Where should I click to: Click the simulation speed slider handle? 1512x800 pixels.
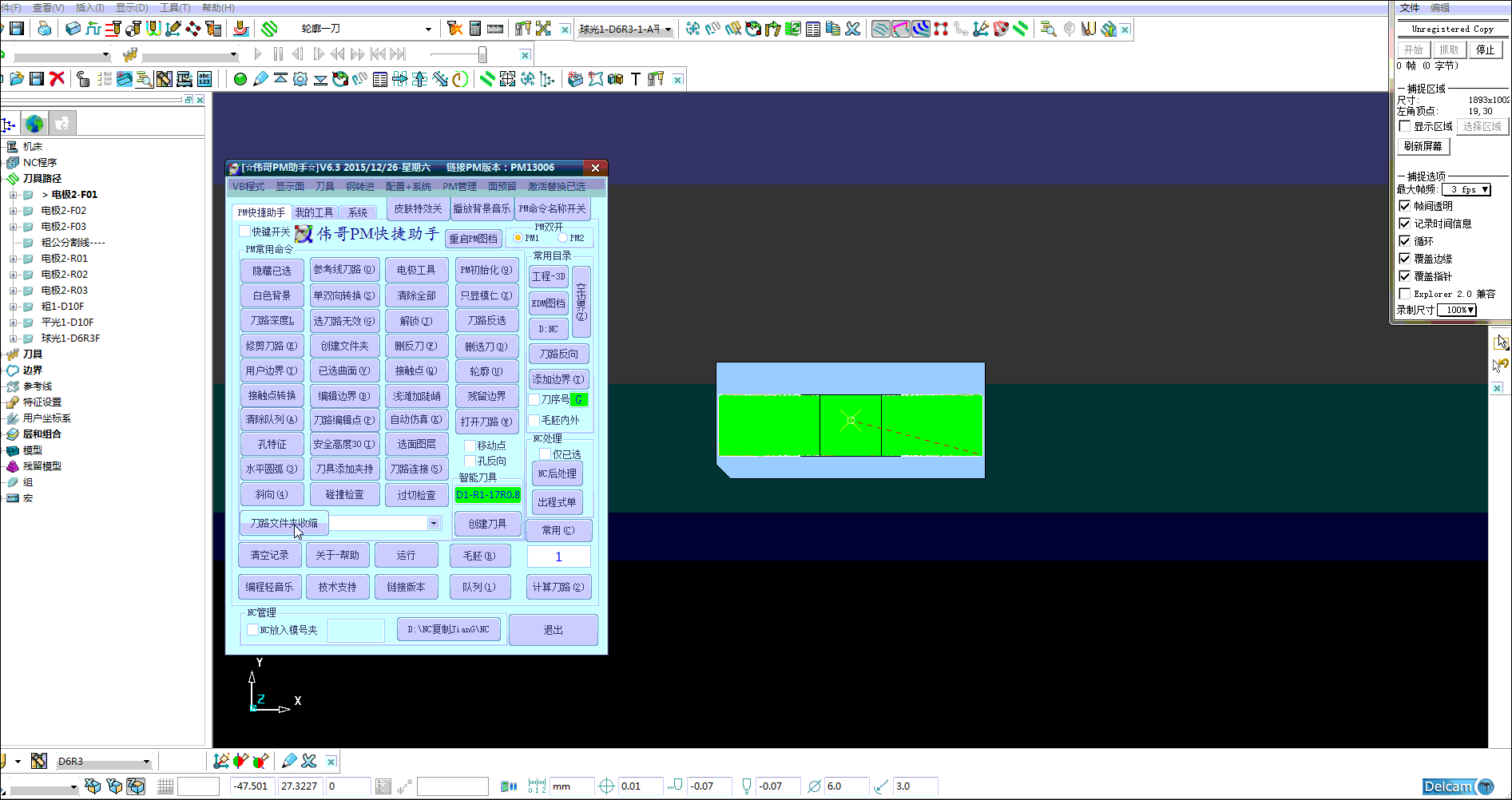(x=482, y=54)
